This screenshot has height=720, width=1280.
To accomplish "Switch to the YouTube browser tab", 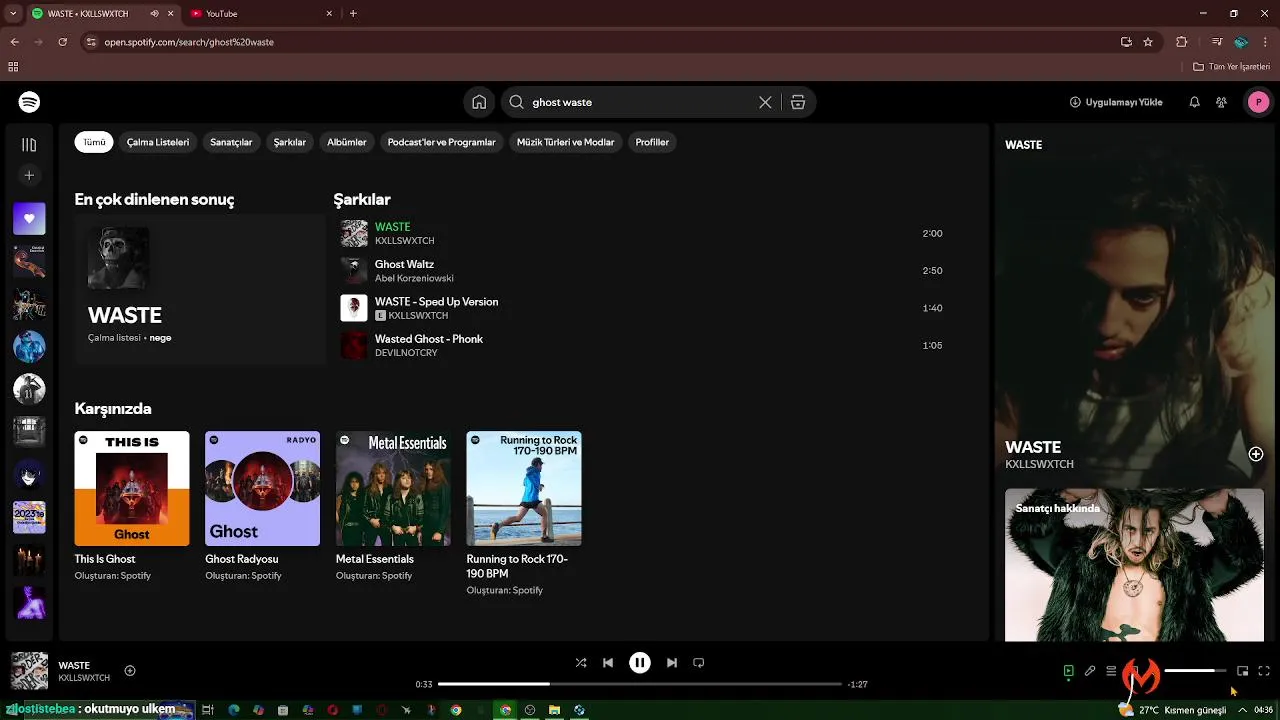I will pyautogui.click(x=260, y=14).
